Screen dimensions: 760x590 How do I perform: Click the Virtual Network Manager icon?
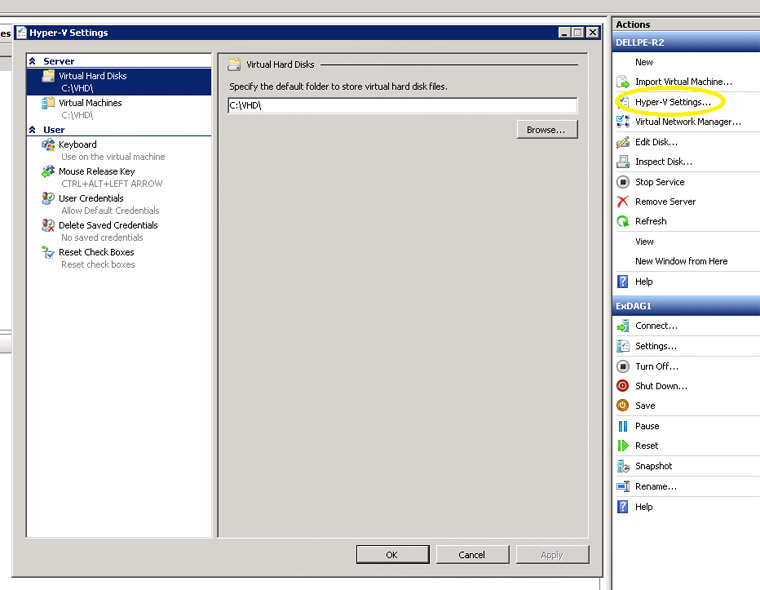point(623,122)
